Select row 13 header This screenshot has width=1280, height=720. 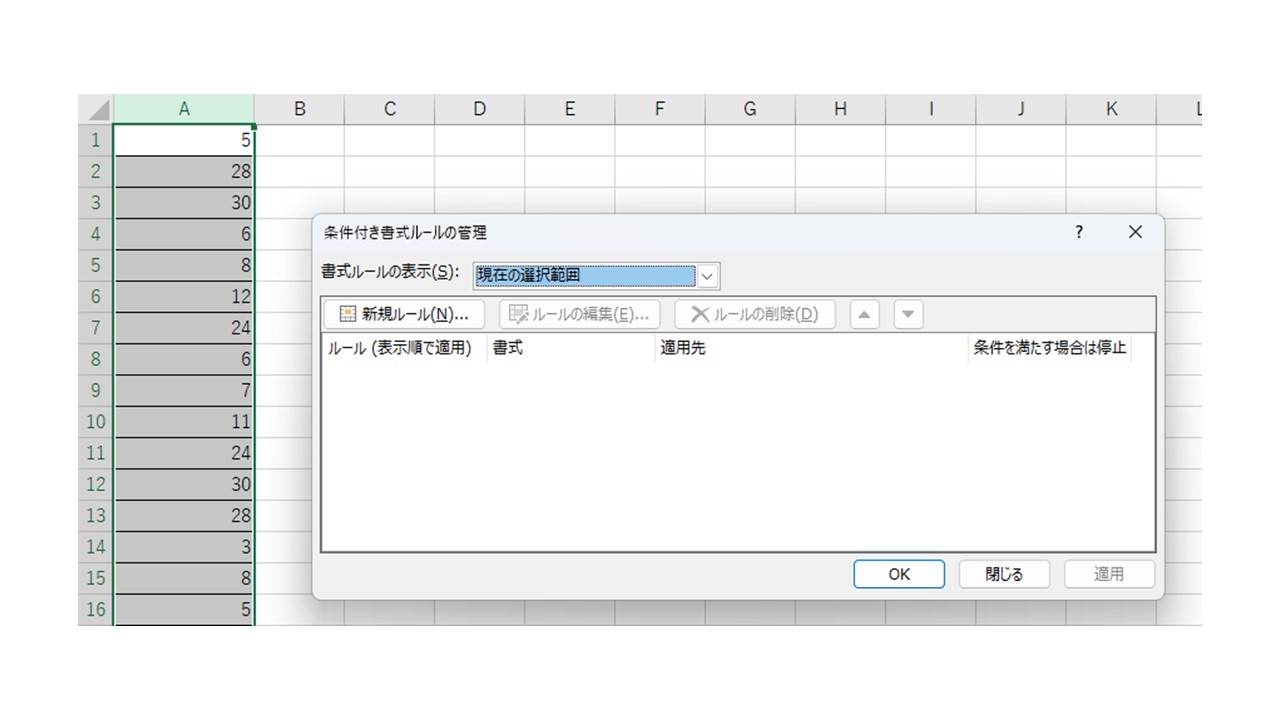pos(96,515)
